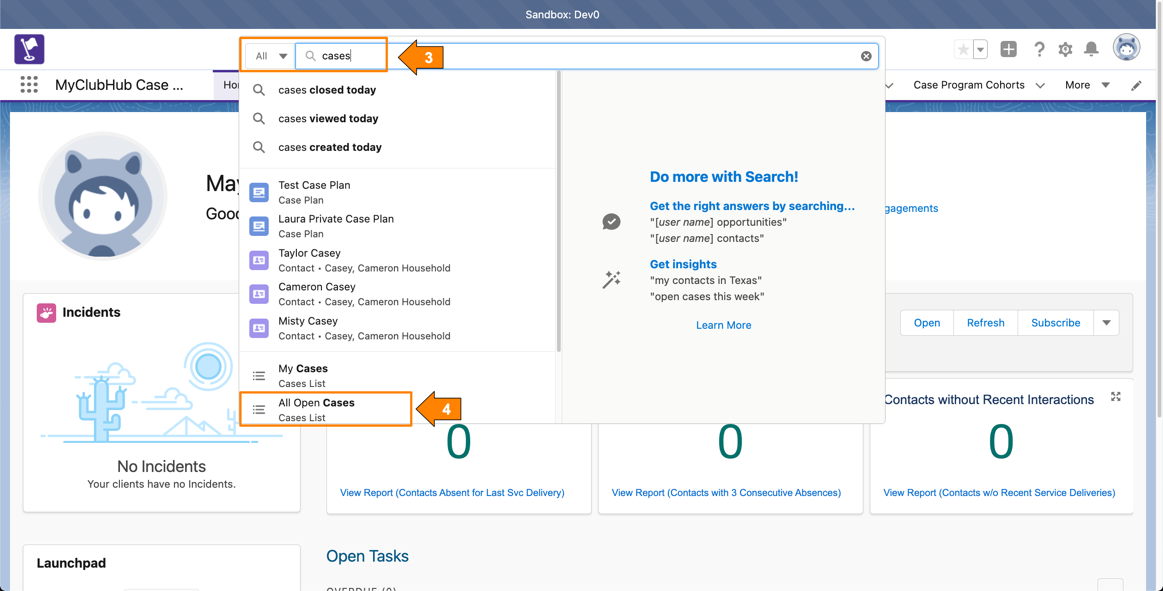The image size is (1163, 591).
Task: Clear the search box text
Action: (866, 56)
